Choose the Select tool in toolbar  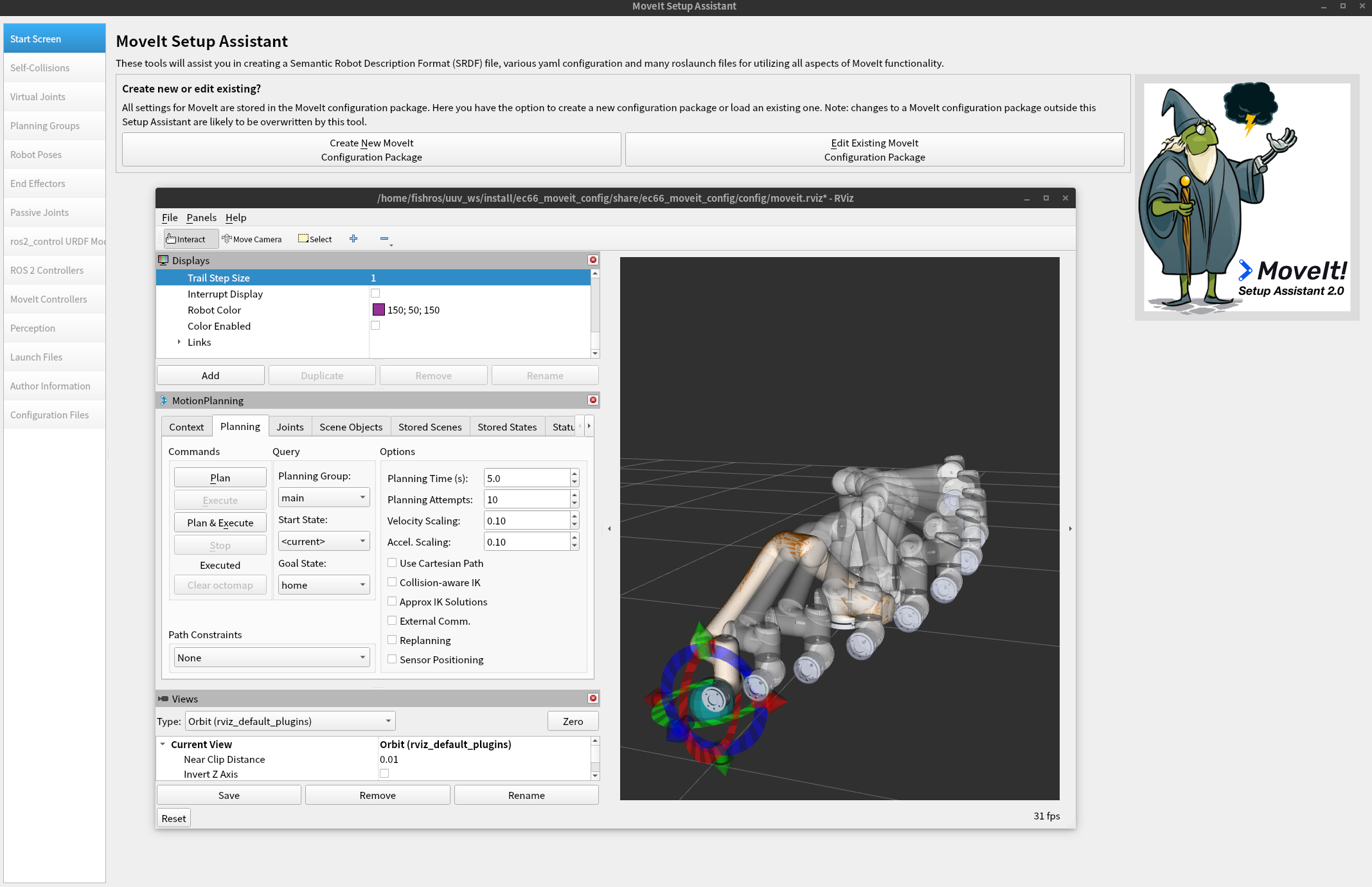coord(315,239)
